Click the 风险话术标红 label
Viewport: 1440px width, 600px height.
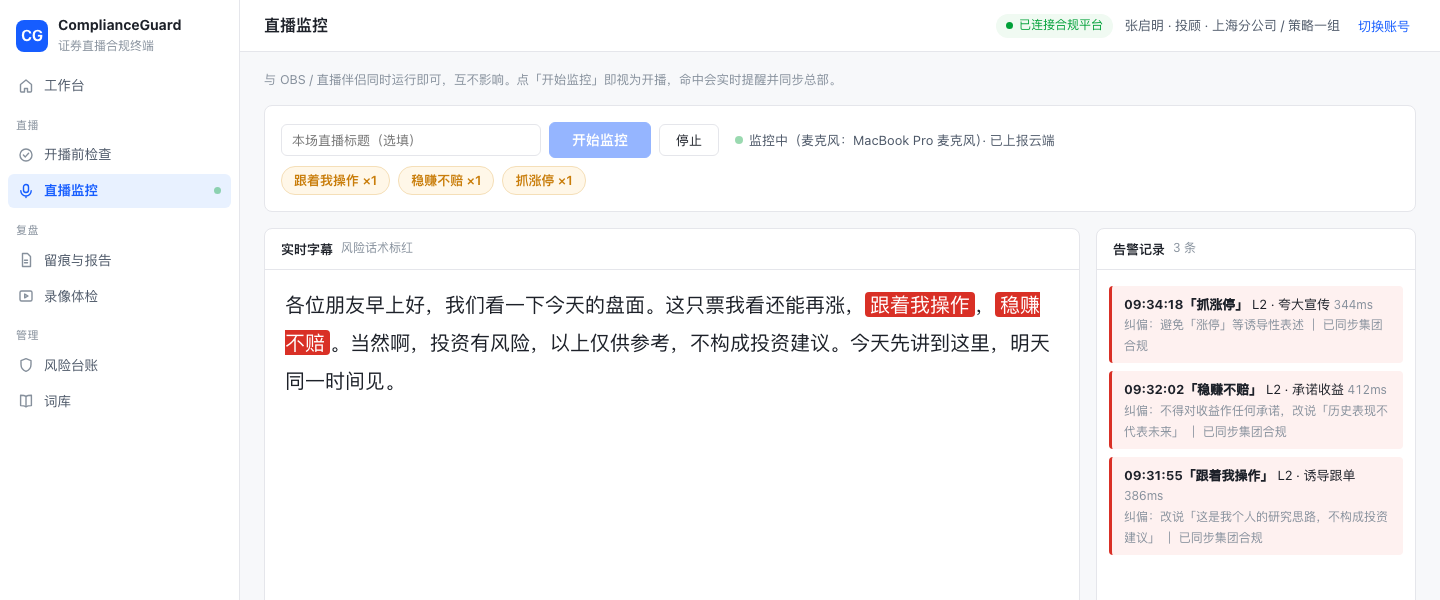click(377, 248)
